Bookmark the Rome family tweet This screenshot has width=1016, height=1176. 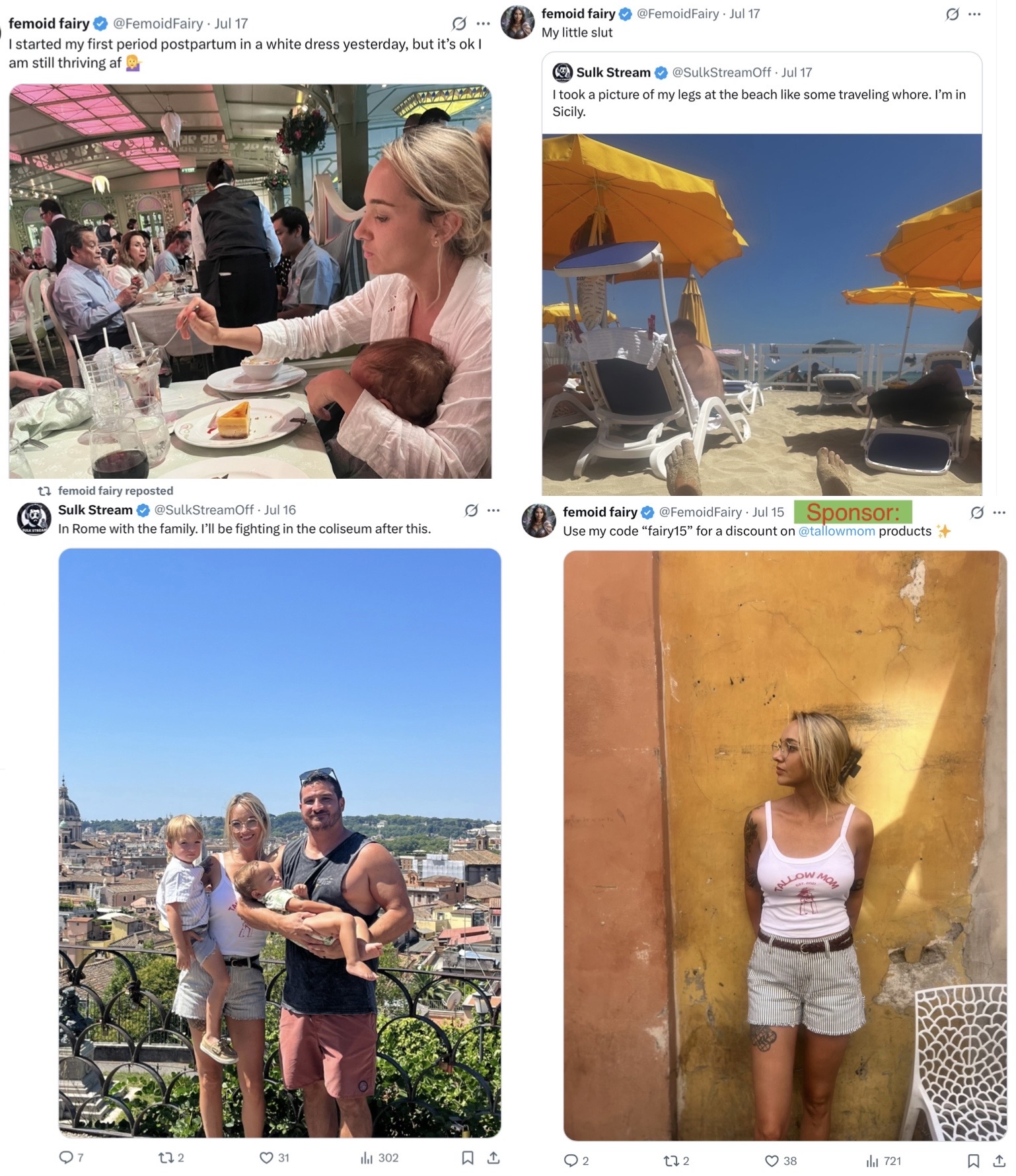[x=468, y=1158]
